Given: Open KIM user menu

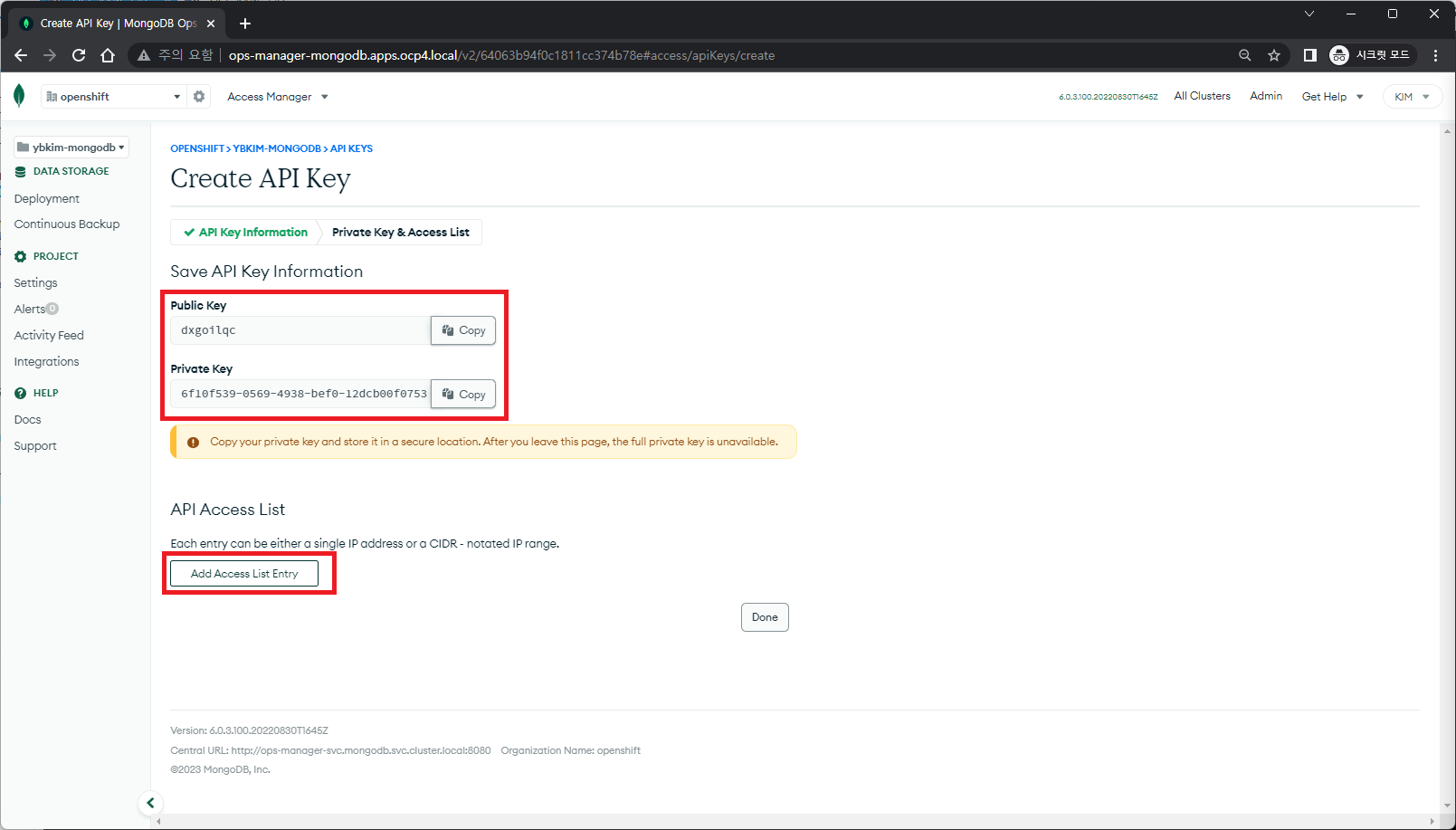Looking at the screenshot, I should (1412, 97).
